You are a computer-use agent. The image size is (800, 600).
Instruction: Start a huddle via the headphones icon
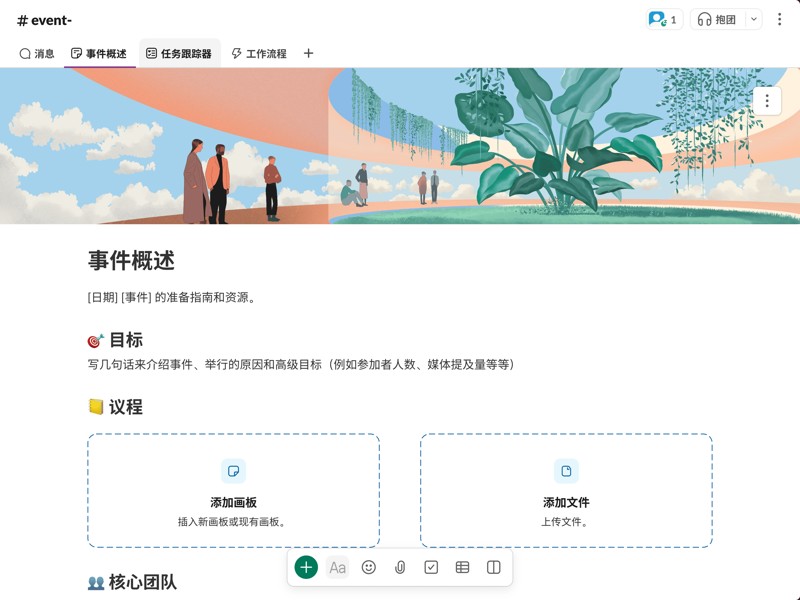706,19
